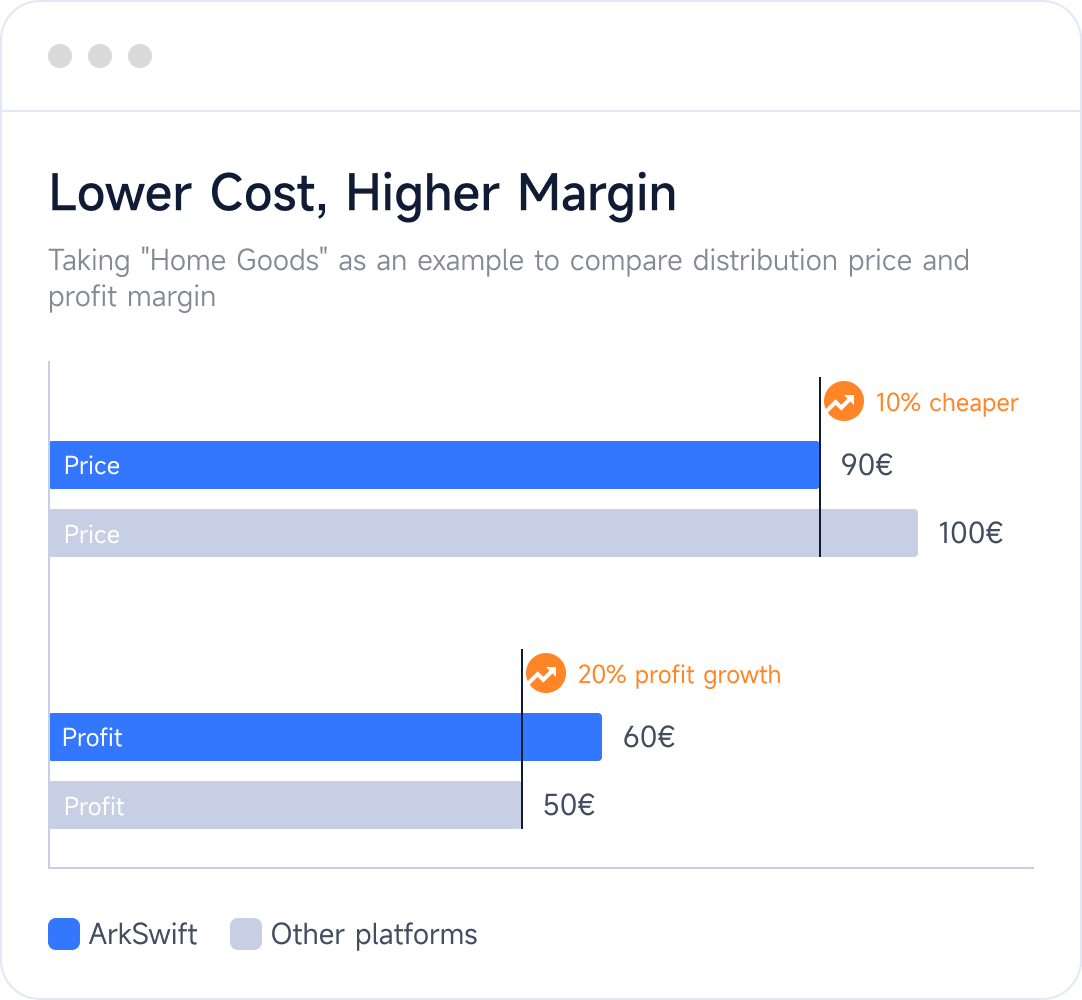The width and height of the screenshot is (1082, 1000).
Task: Select the blue ArkSwift Profit bar
Action: pyautogui.click(x=325, y=737)
